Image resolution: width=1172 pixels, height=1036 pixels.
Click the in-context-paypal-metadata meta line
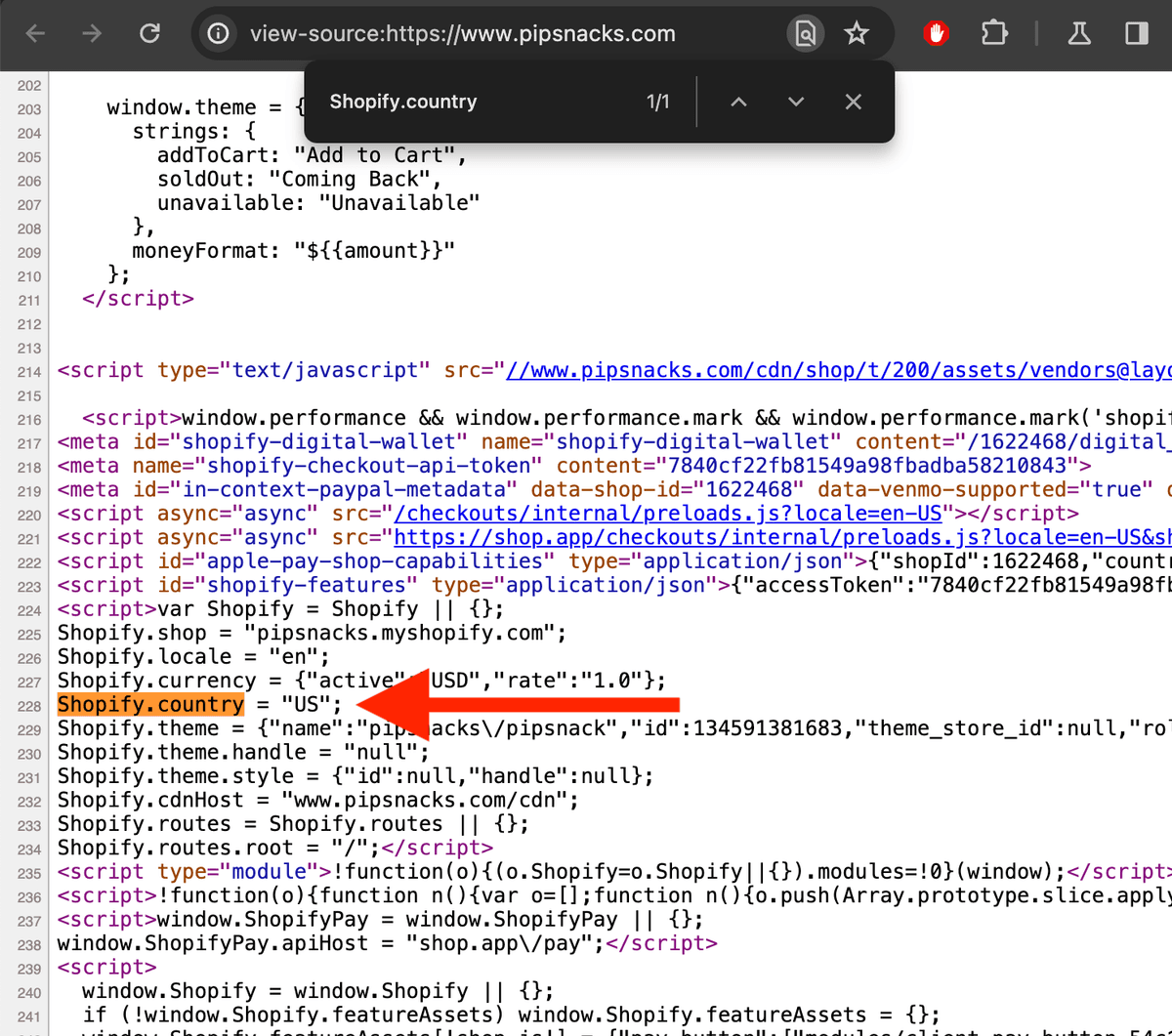point(613,489)
